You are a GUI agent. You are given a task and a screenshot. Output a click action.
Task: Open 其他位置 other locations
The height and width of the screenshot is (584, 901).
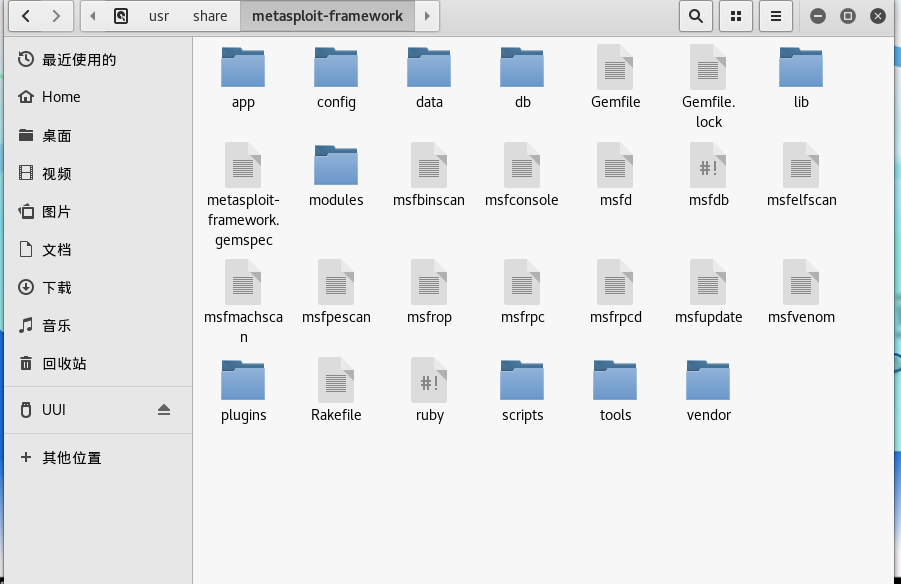tap(98, 458)
